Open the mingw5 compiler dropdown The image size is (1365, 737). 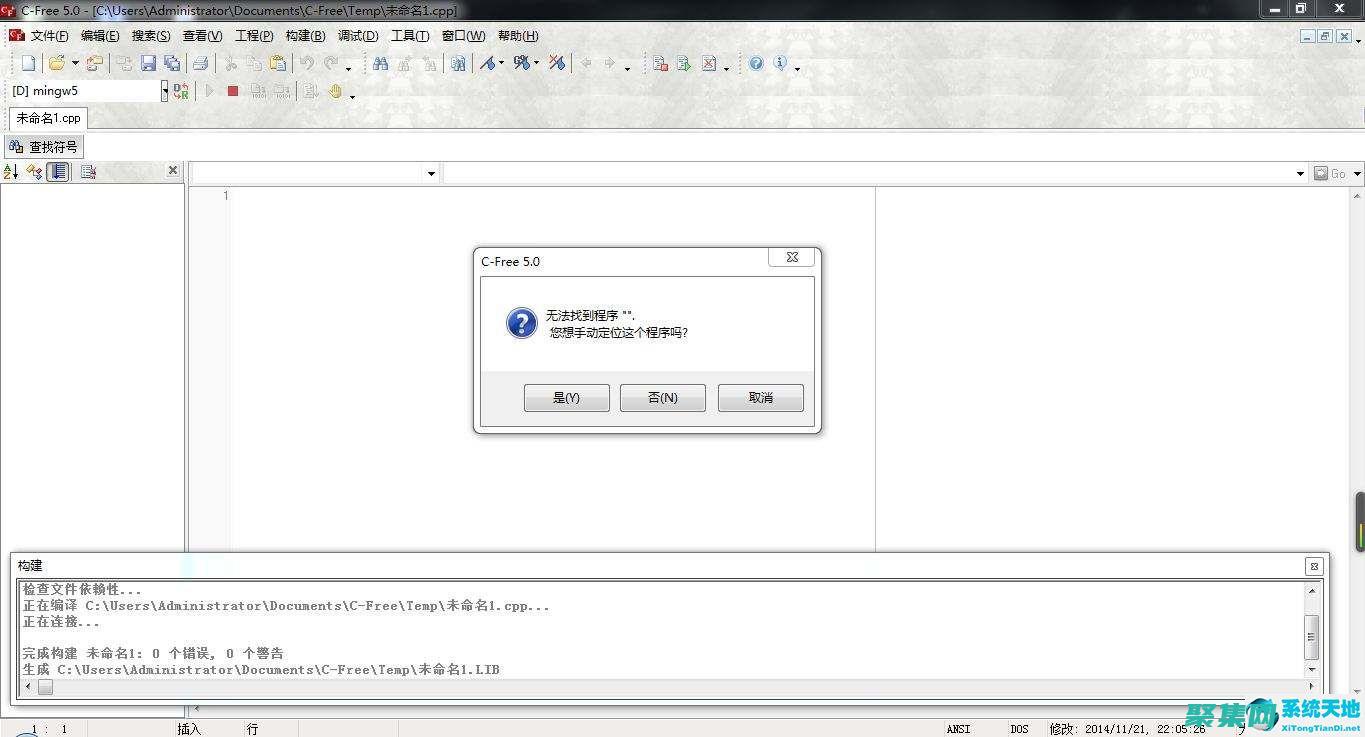(x=165, y=91)
